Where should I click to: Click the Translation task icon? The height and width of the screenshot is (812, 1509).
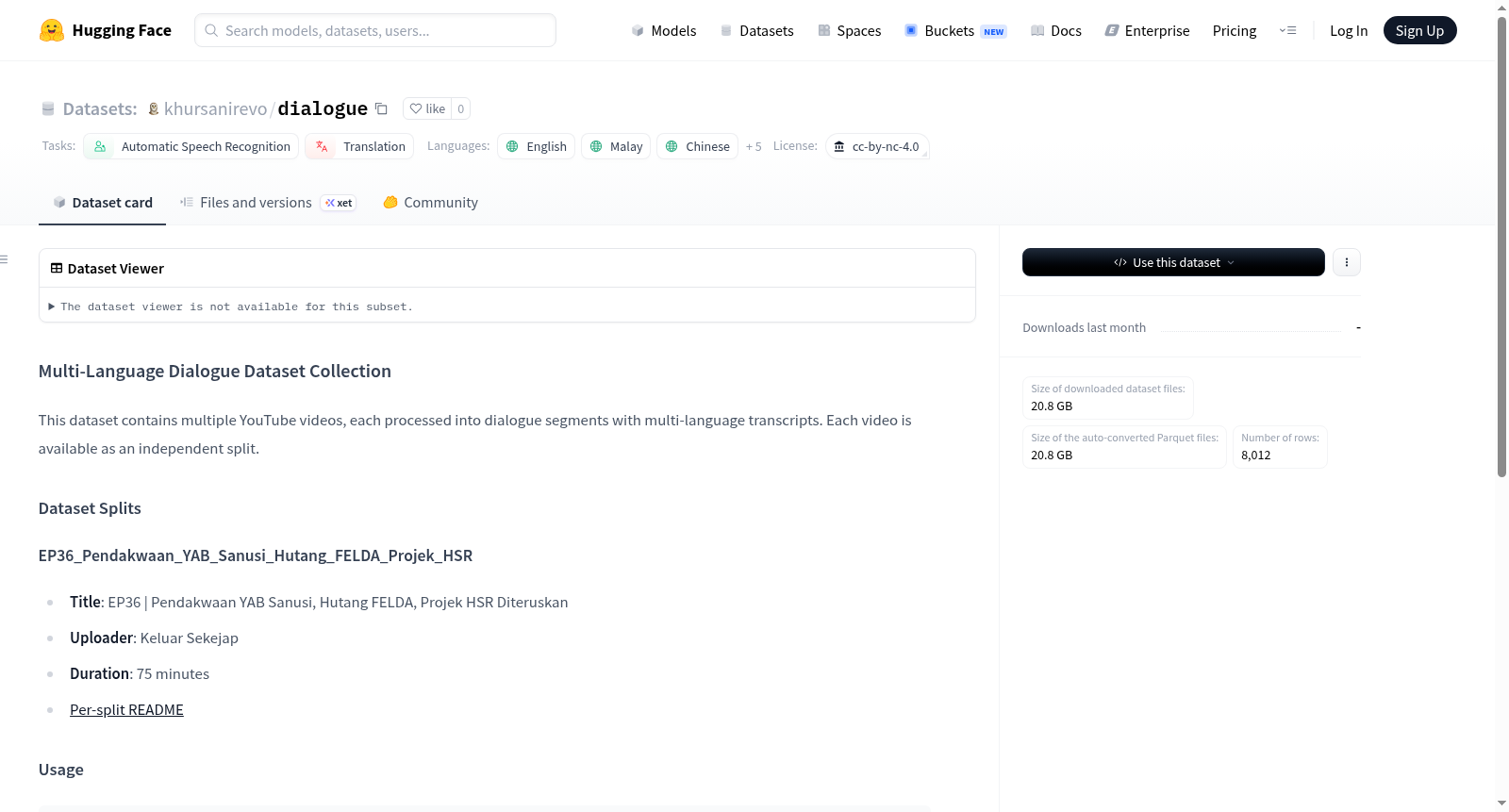tap(322, 146)
